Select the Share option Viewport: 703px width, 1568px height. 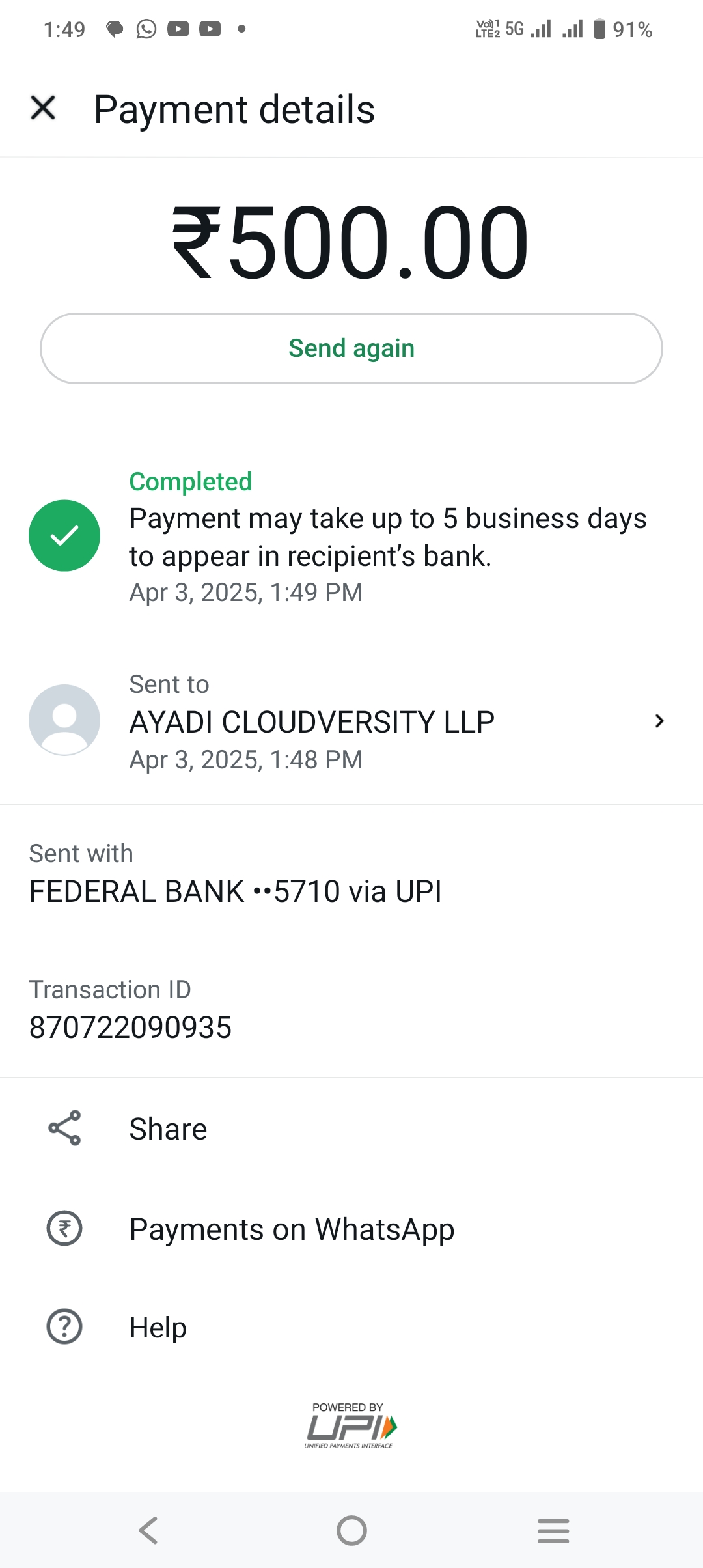(168, 1129)
